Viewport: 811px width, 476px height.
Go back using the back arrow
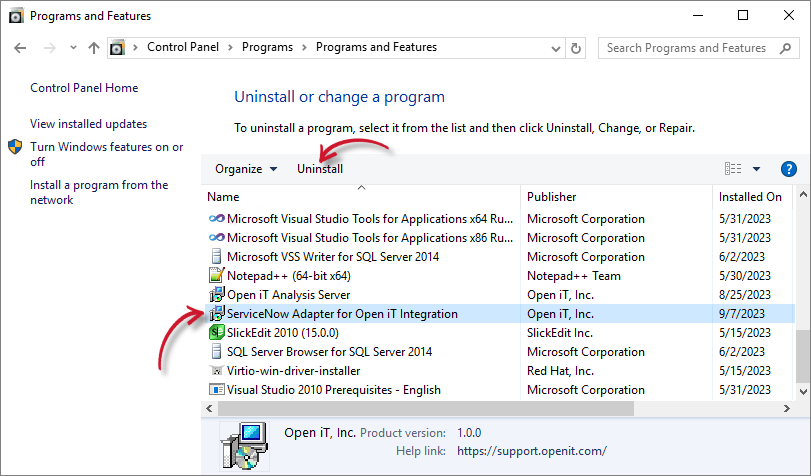tap(20, 48)
